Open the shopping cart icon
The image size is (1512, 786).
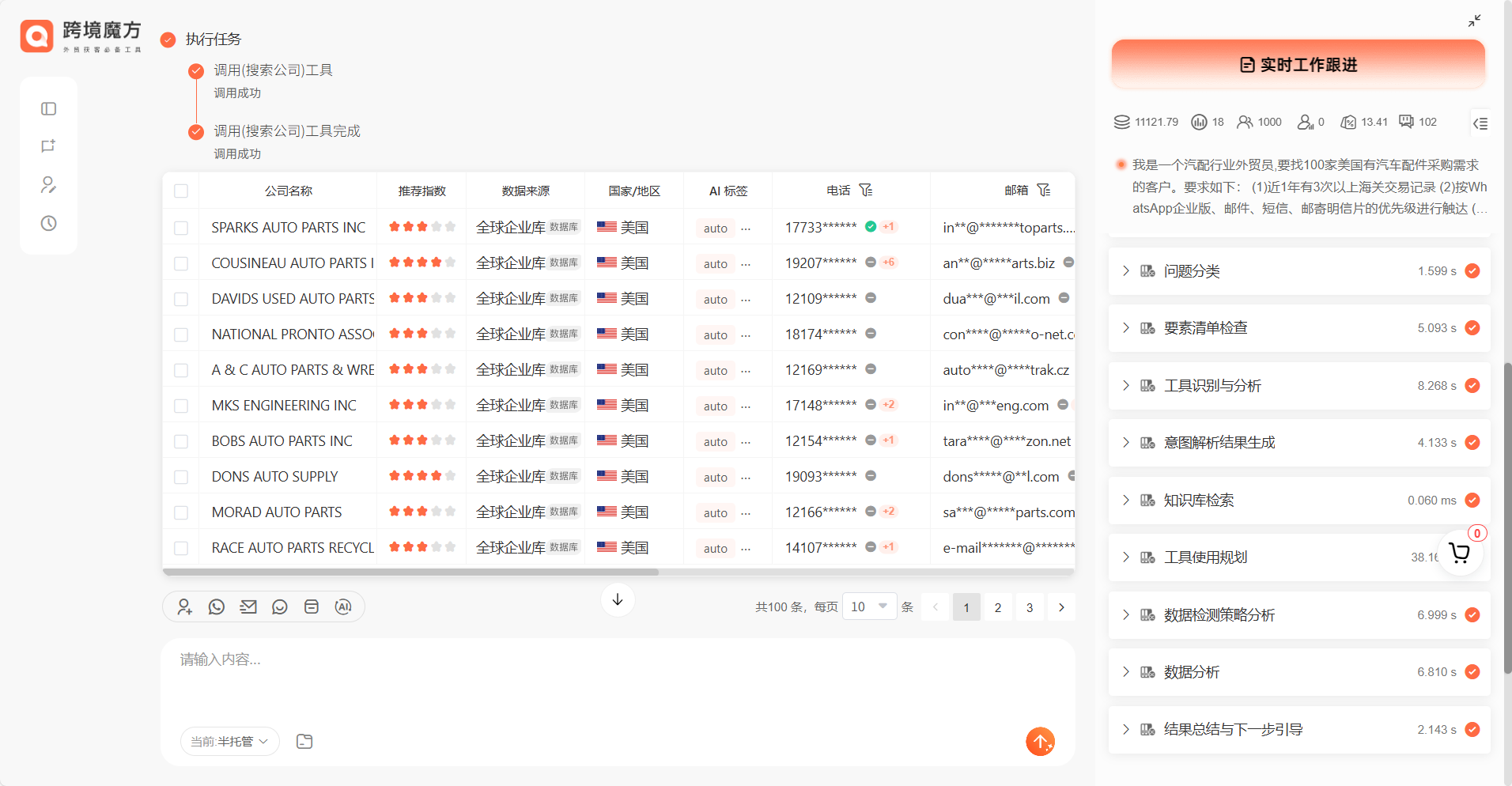[1459, 553]
